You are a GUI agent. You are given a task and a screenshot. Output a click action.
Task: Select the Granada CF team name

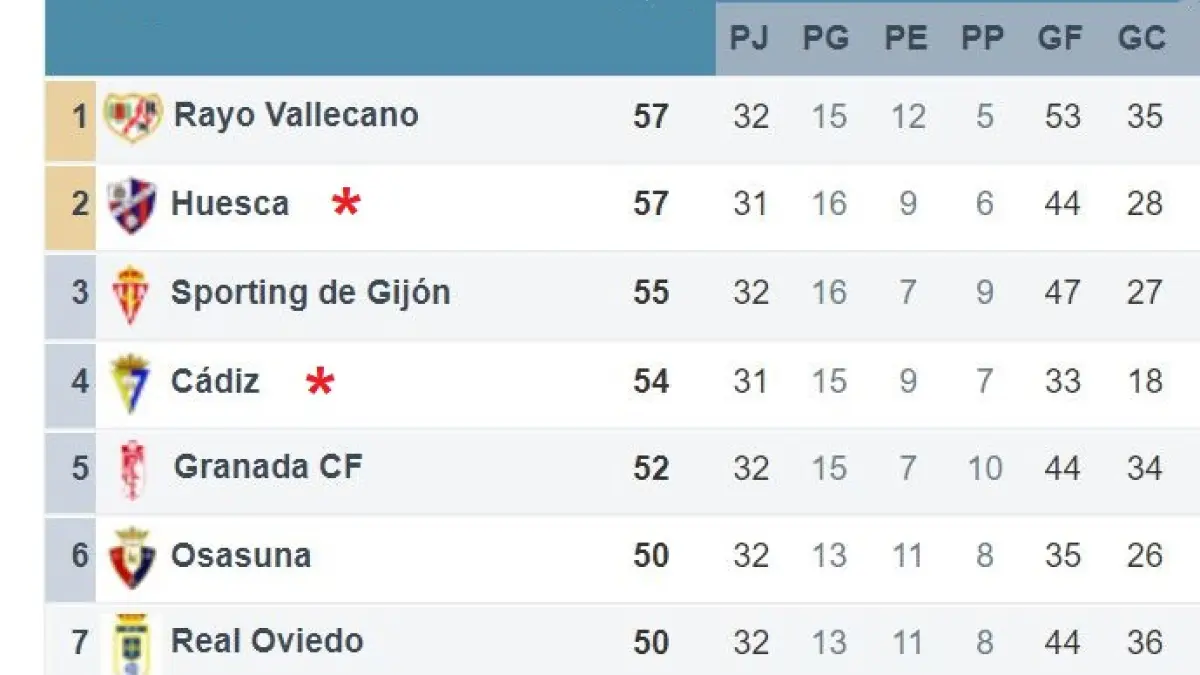click(x=268, y=467)
